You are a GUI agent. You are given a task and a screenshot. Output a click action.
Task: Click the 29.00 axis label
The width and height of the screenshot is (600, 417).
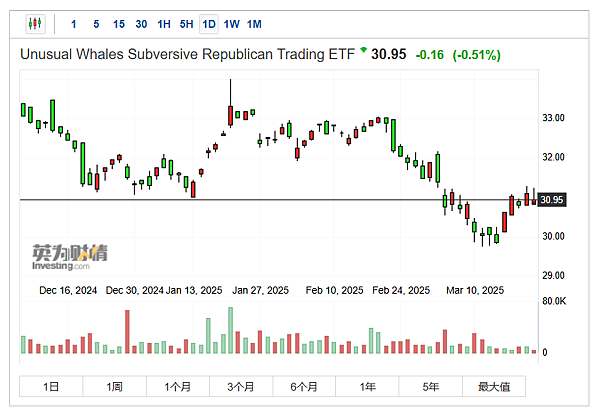click(553, 275)
